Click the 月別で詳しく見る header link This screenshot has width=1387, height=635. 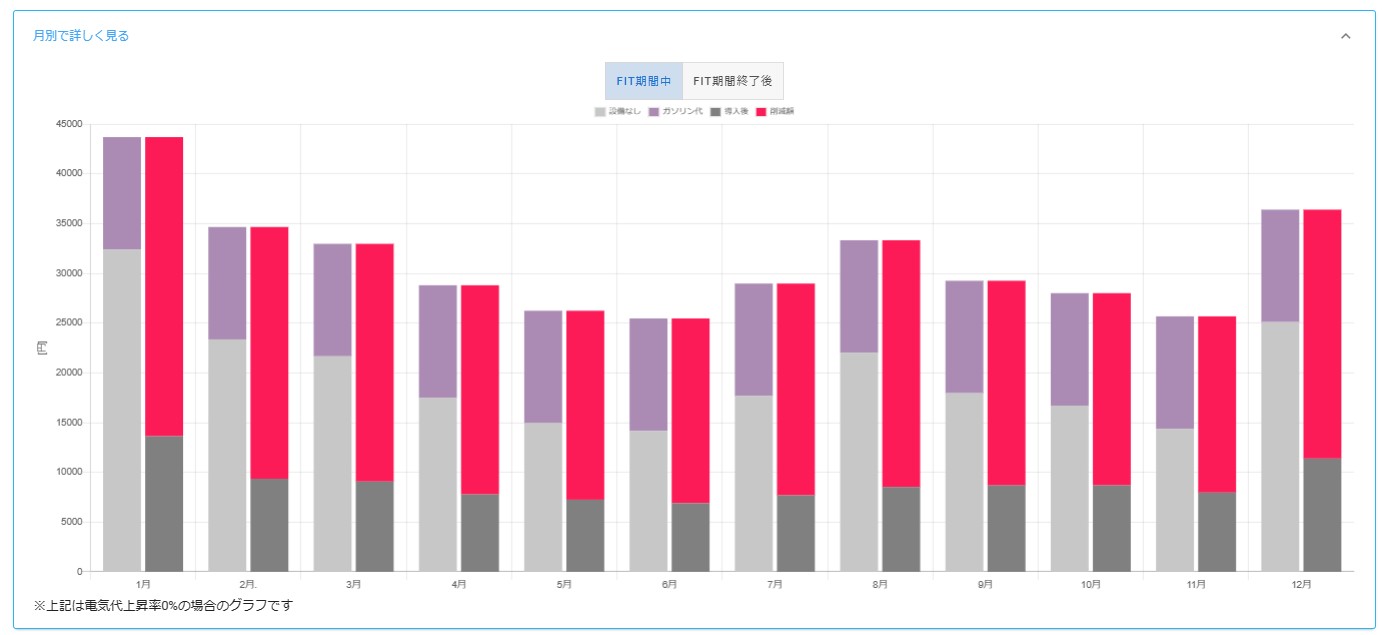pyautogui.click(x=81, y=36)
